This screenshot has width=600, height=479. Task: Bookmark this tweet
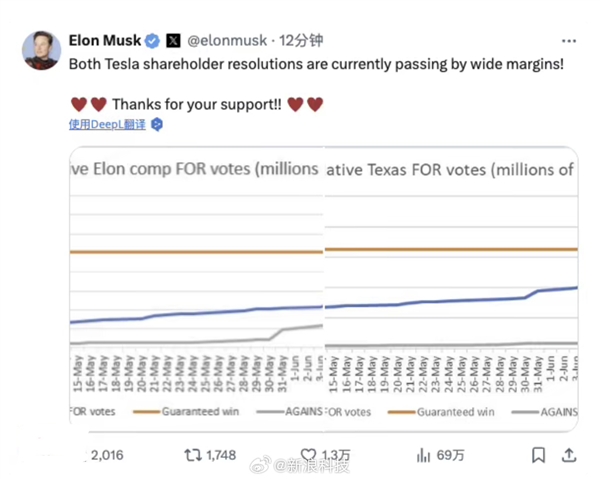(539, 455)
